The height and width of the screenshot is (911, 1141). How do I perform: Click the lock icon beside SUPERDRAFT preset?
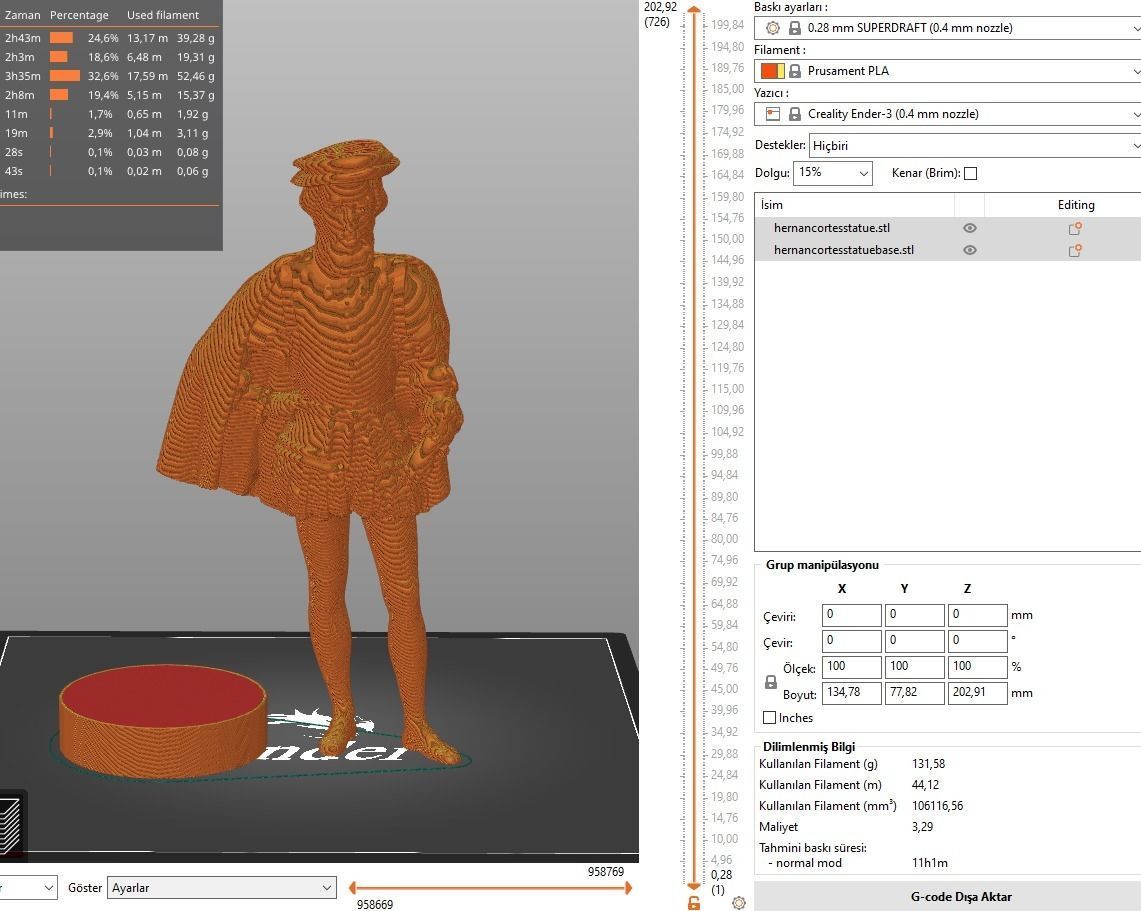795,28
